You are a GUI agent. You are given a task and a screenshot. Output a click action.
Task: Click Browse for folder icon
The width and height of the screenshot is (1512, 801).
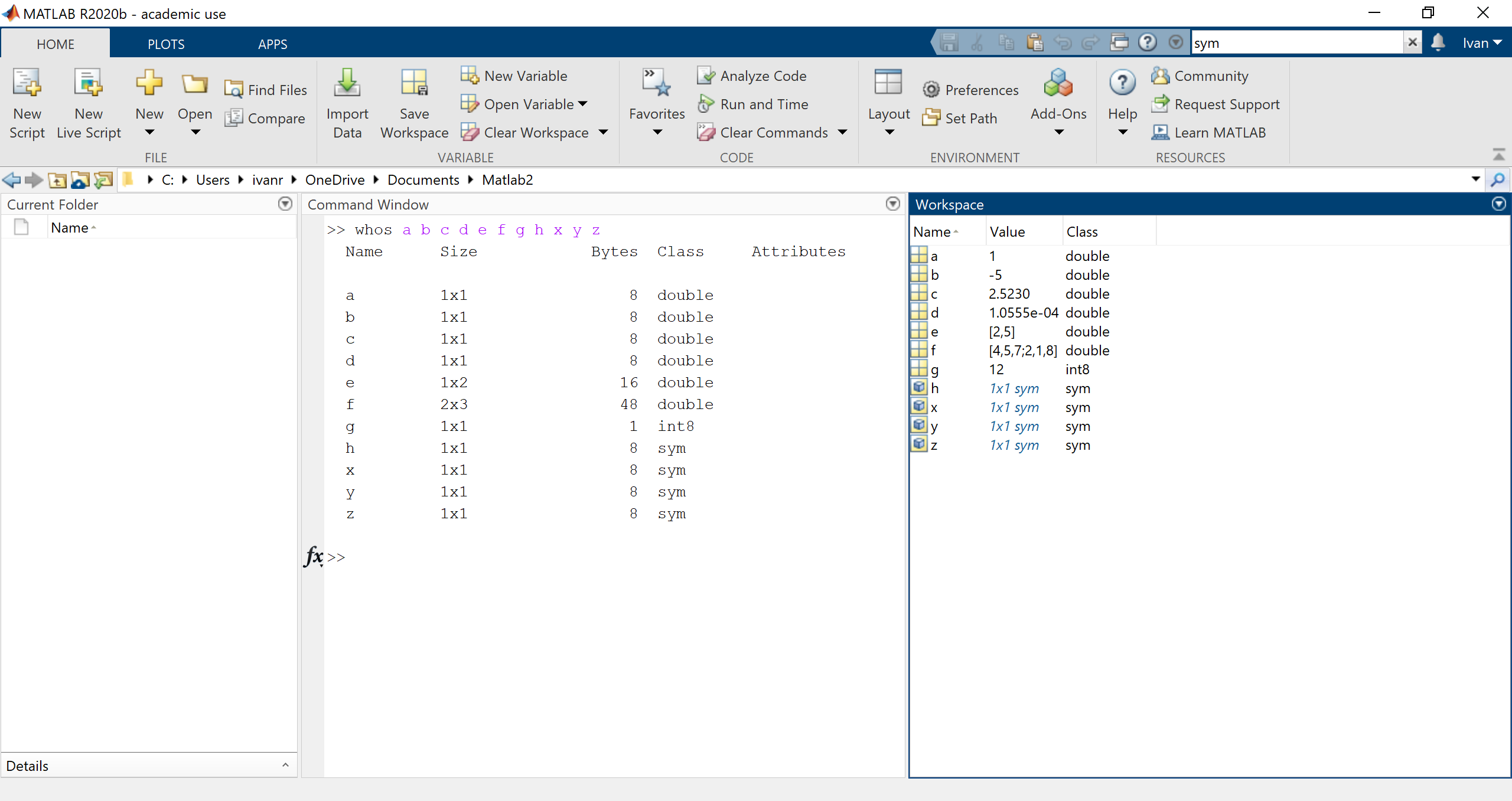[x=80, y=180]
